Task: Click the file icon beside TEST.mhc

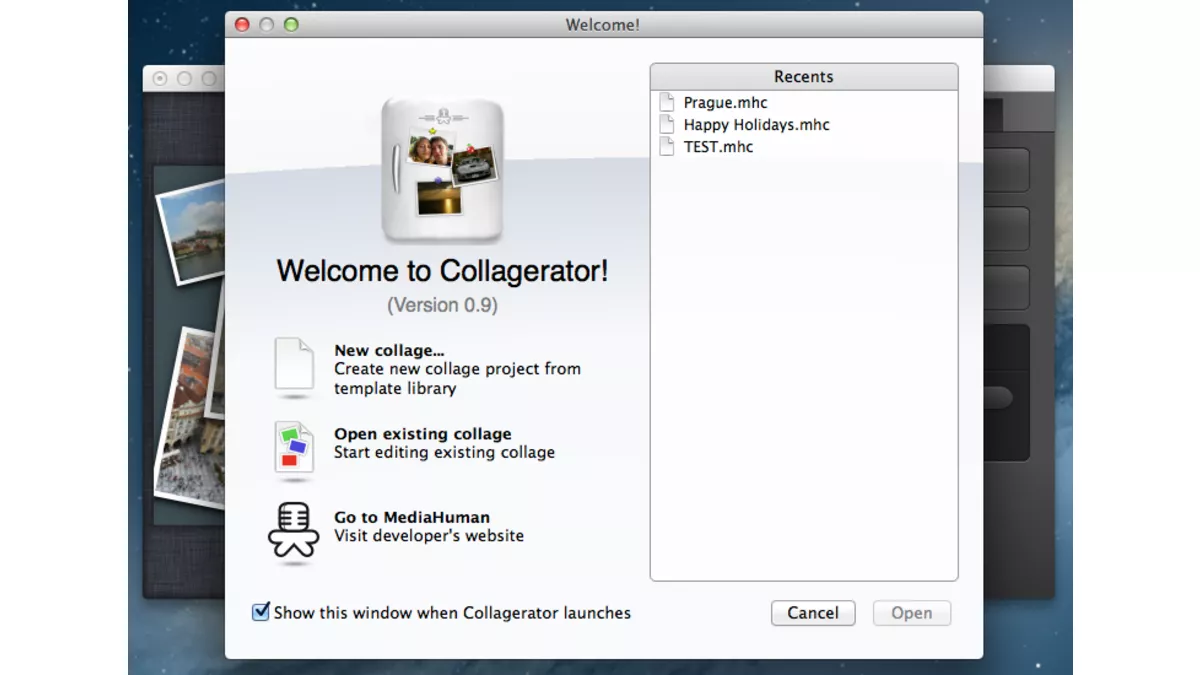Action: [x=668, y=146]
